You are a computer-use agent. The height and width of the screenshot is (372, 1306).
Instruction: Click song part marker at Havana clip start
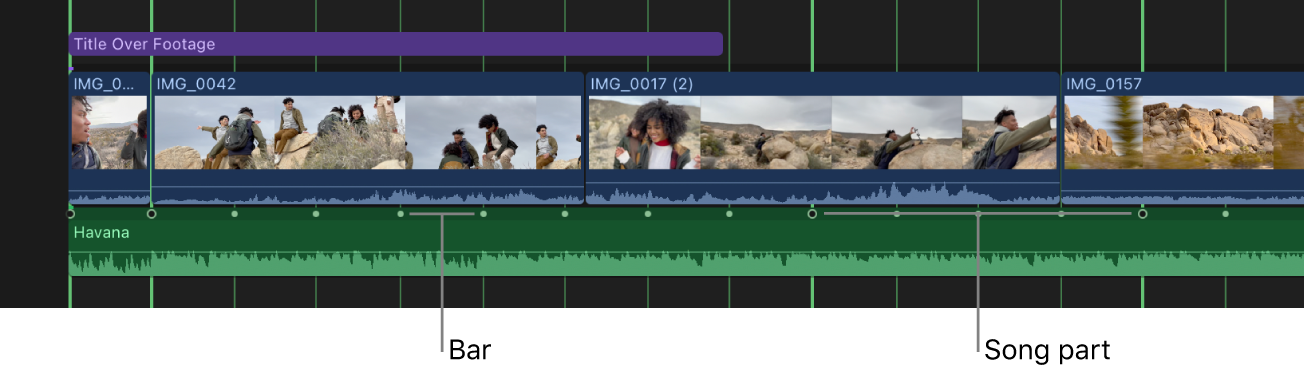click(x=70, y=213)
